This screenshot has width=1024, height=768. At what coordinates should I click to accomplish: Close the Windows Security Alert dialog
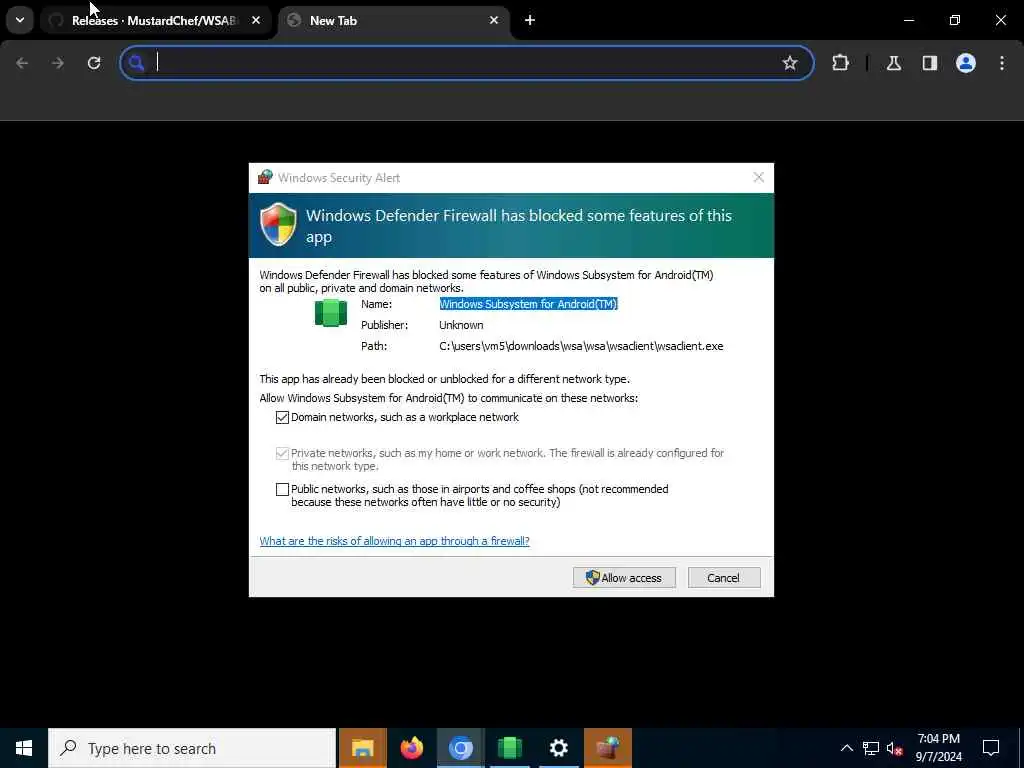(x=758, y=178)
